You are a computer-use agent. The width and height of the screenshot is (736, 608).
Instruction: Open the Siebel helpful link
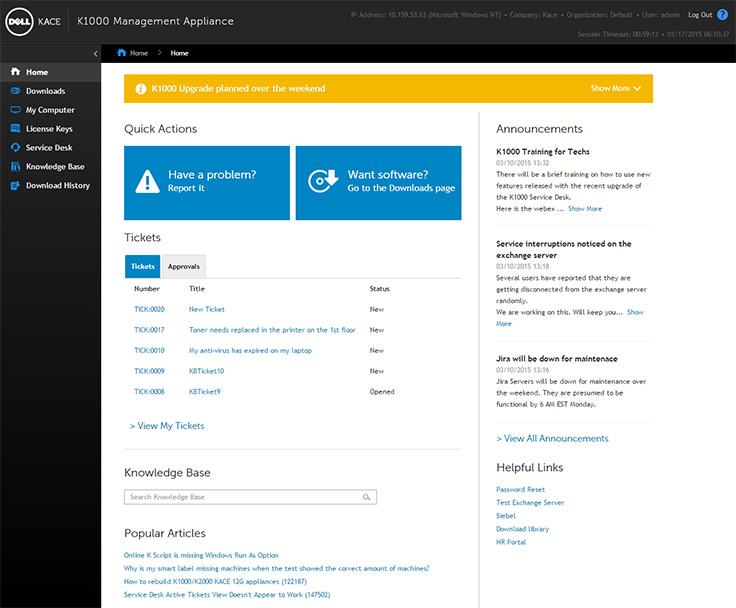pyautogui.click(x=506, y=516)
